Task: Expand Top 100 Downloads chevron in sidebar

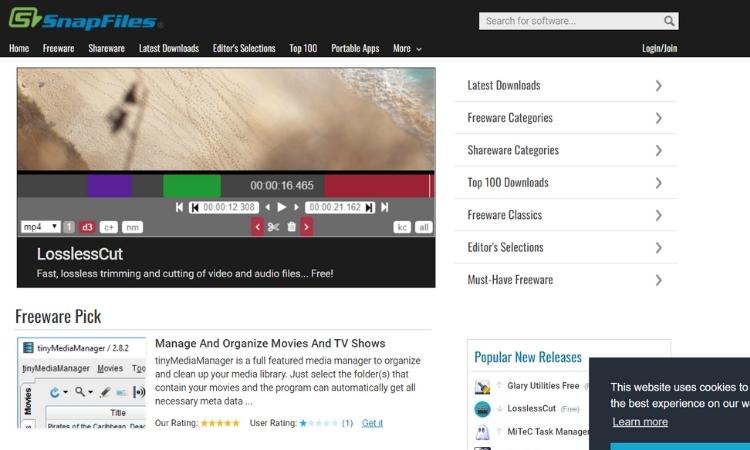Action: pos(659,183)
